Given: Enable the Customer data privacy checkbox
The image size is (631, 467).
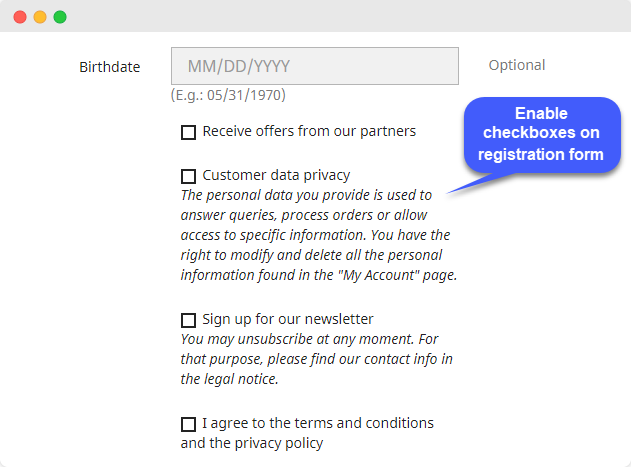Looking at the screenshot, I should [188, 176].
